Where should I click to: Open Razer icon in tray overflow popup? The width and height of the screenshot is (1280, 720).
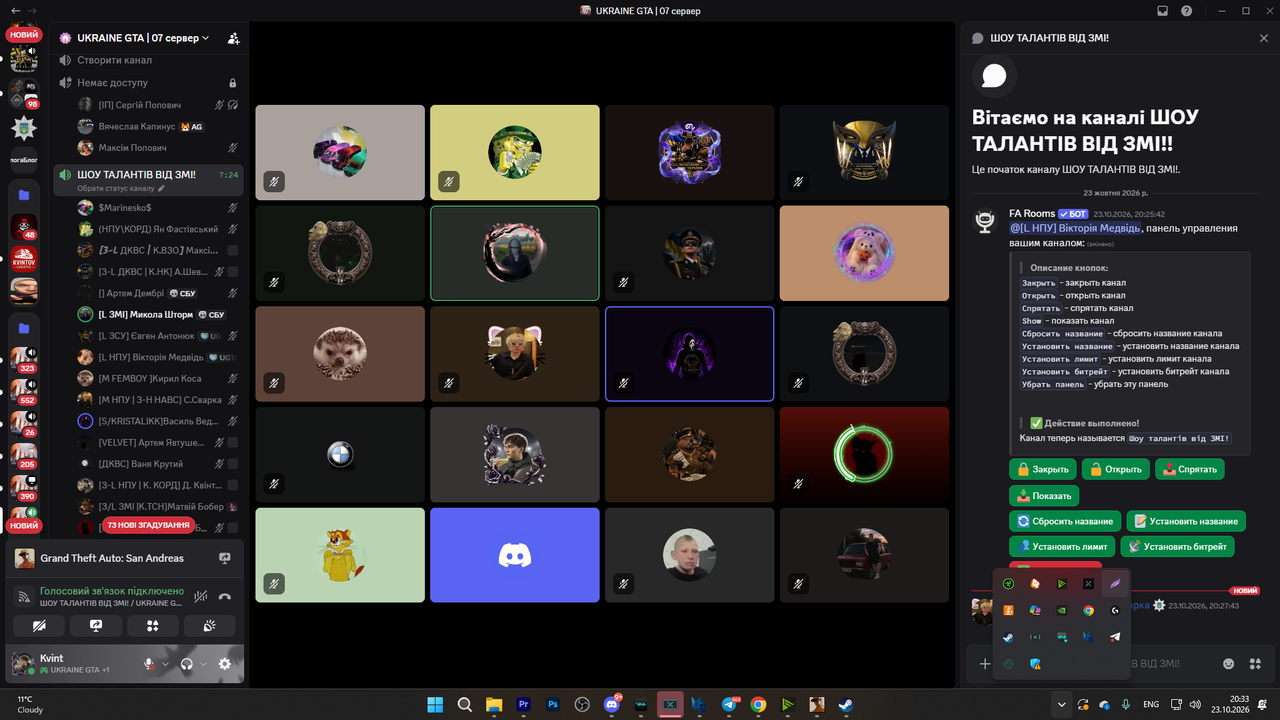tap(1009, 584)
